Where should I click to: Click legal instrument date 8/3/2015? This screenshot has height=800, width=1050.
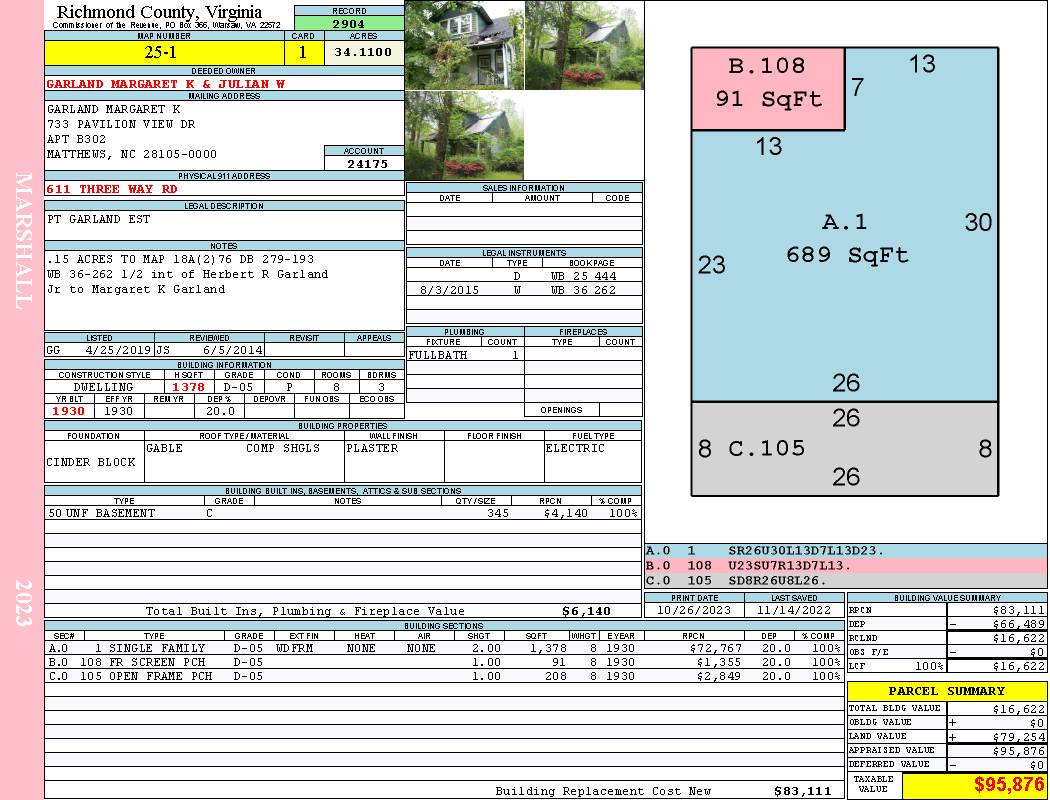click(449, 290)
